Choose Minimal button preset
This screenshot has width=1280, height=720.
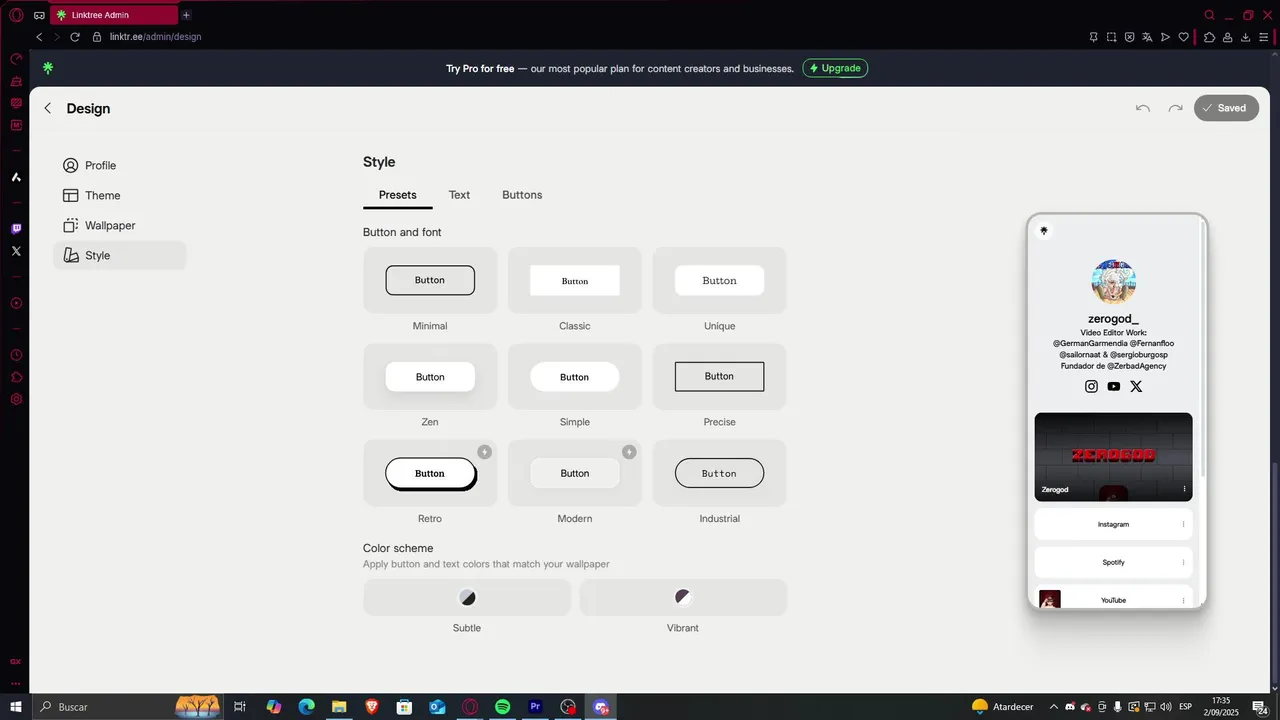tap(430, 280)
